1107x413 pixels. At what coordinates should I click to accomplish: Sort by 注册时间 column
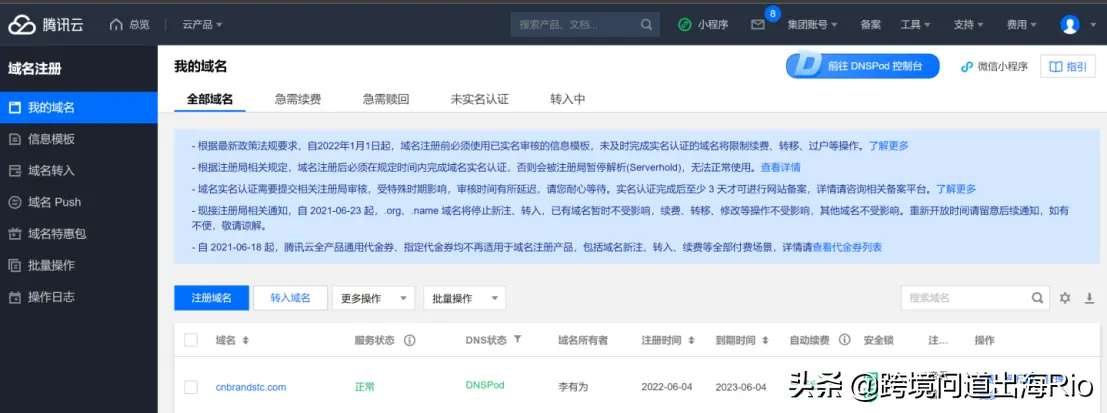[x=691, y=340]
